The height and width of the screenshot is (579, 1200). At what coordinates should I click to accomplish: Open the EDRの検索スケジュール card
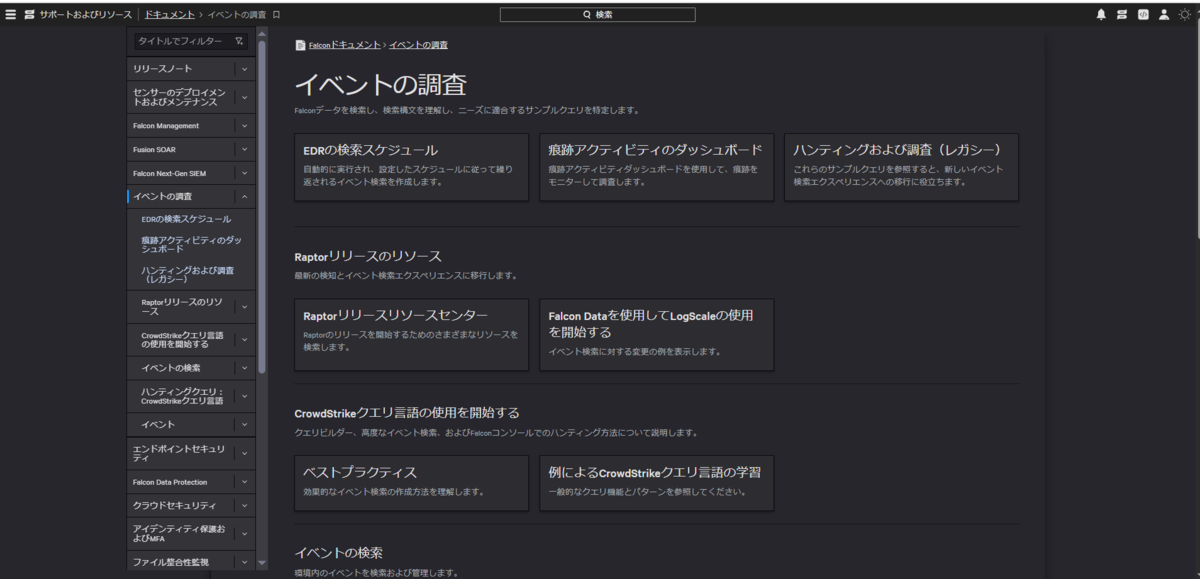pos(411,167)
